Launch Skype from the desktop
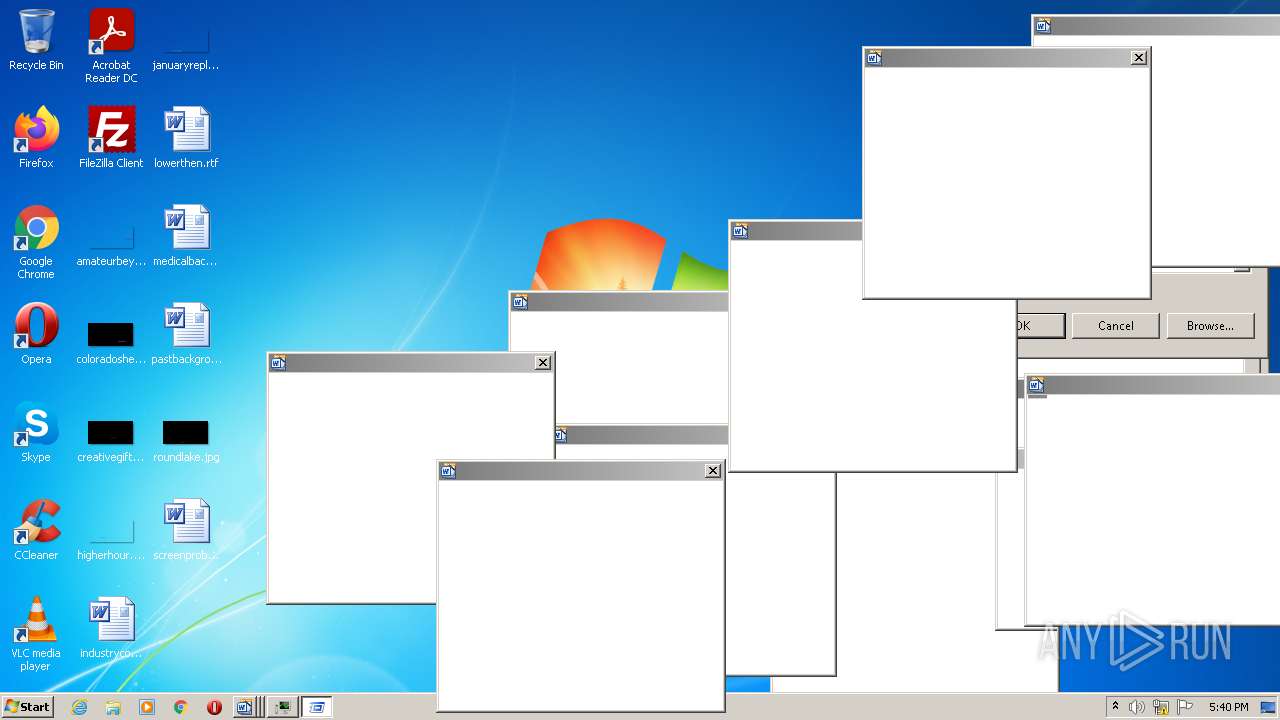The image size is (1280, 720). coord(36,433)
